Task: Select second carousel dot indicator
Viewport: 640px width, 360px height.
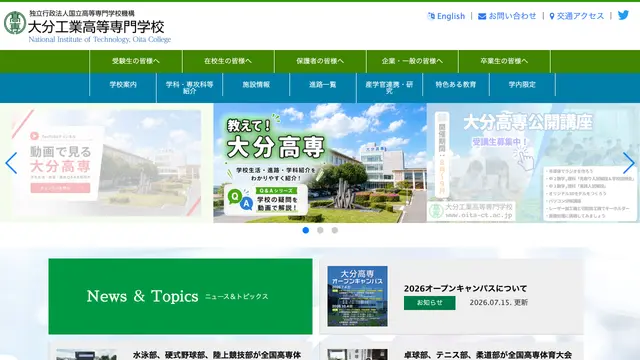Action: (x=320, y=230)
